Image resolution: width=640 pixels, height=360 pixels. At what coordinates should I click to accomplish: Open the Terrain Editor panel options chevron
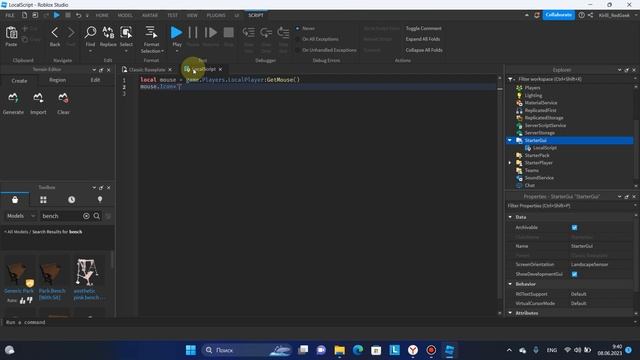pos(94,70)
